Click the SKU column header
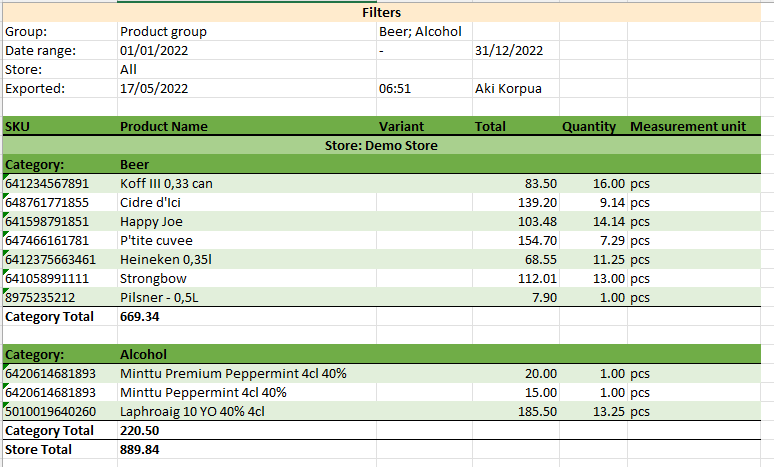The width and height of the screenshot is (774, 467). [18, 127]
